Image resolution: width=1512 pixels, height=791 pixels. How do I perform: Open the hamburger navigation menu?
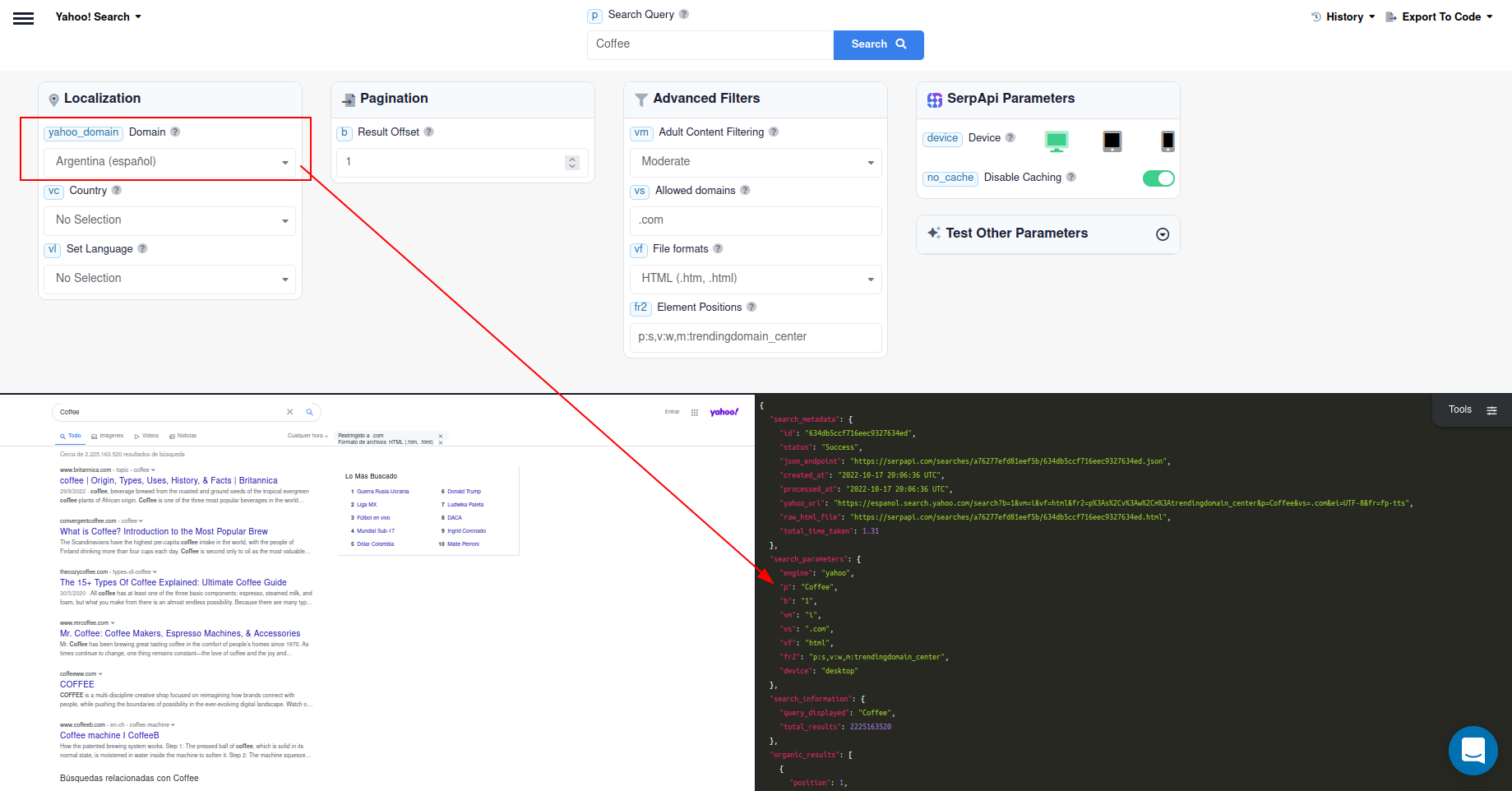point(23,17)
